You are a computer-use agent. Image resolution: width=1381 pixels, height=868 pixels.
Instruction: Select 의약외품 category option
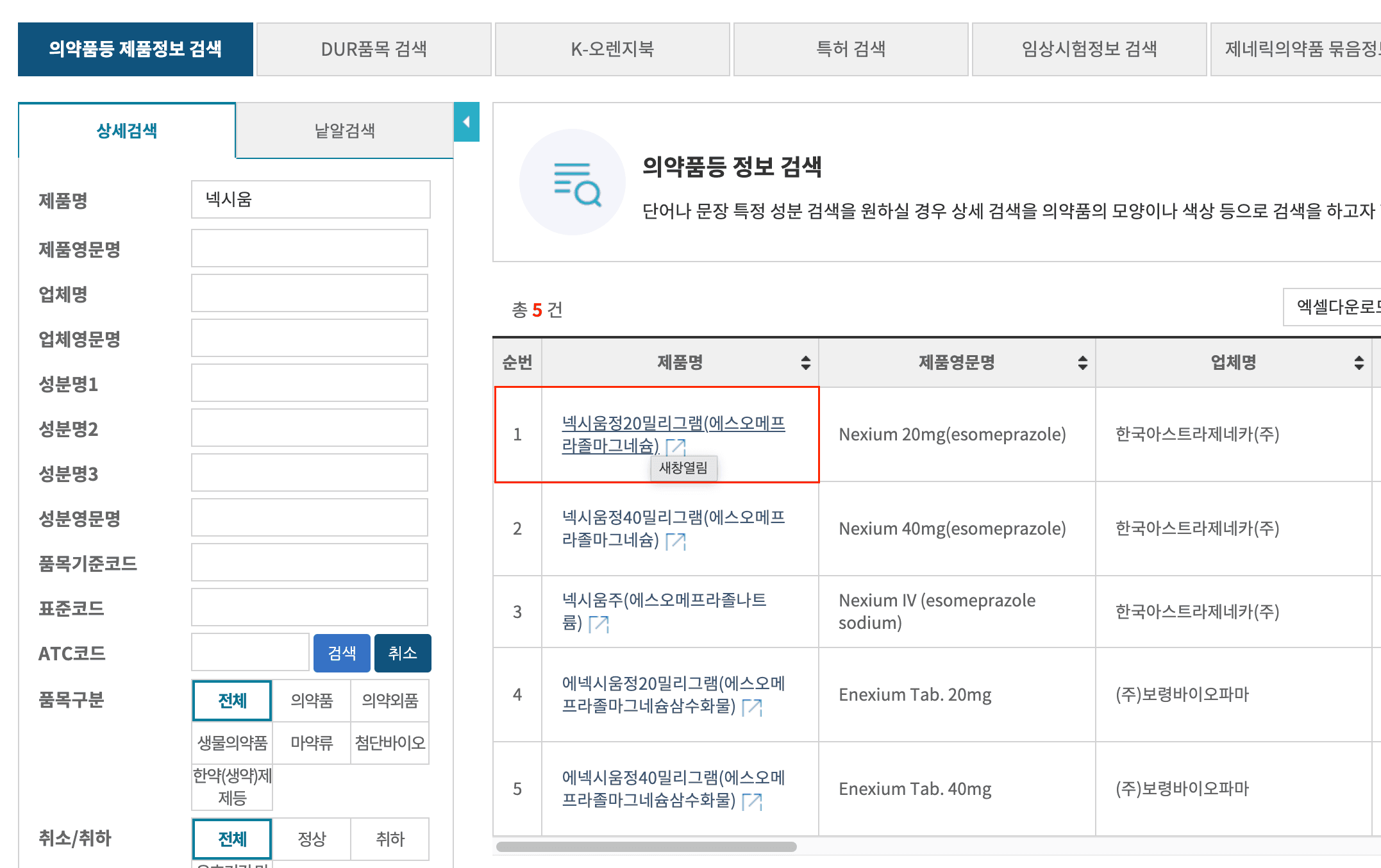(x=390, y=701)
